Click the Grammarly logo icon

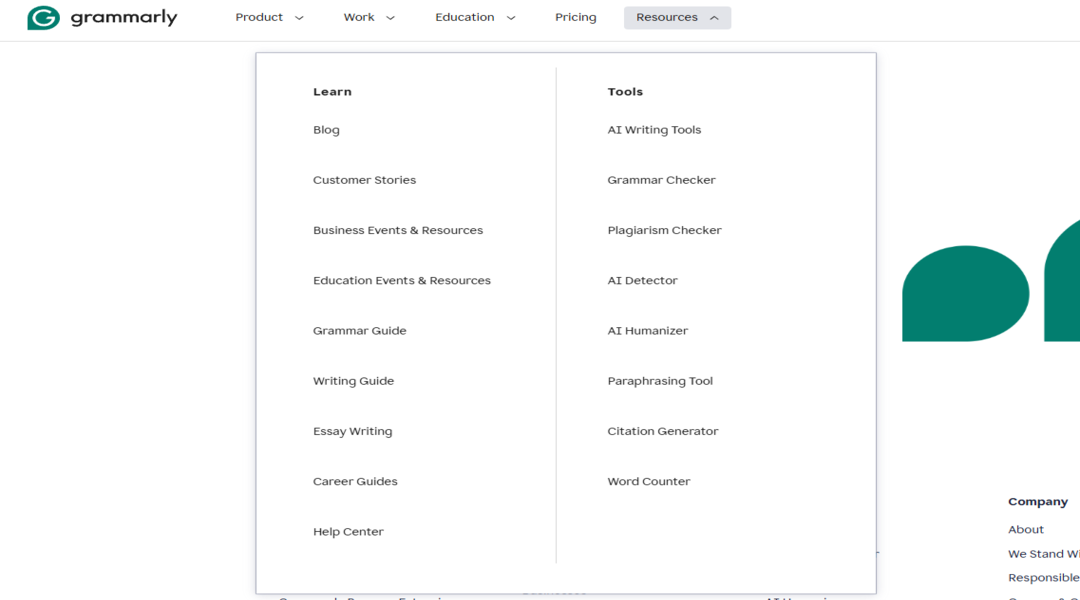click(x=43, y=18)
